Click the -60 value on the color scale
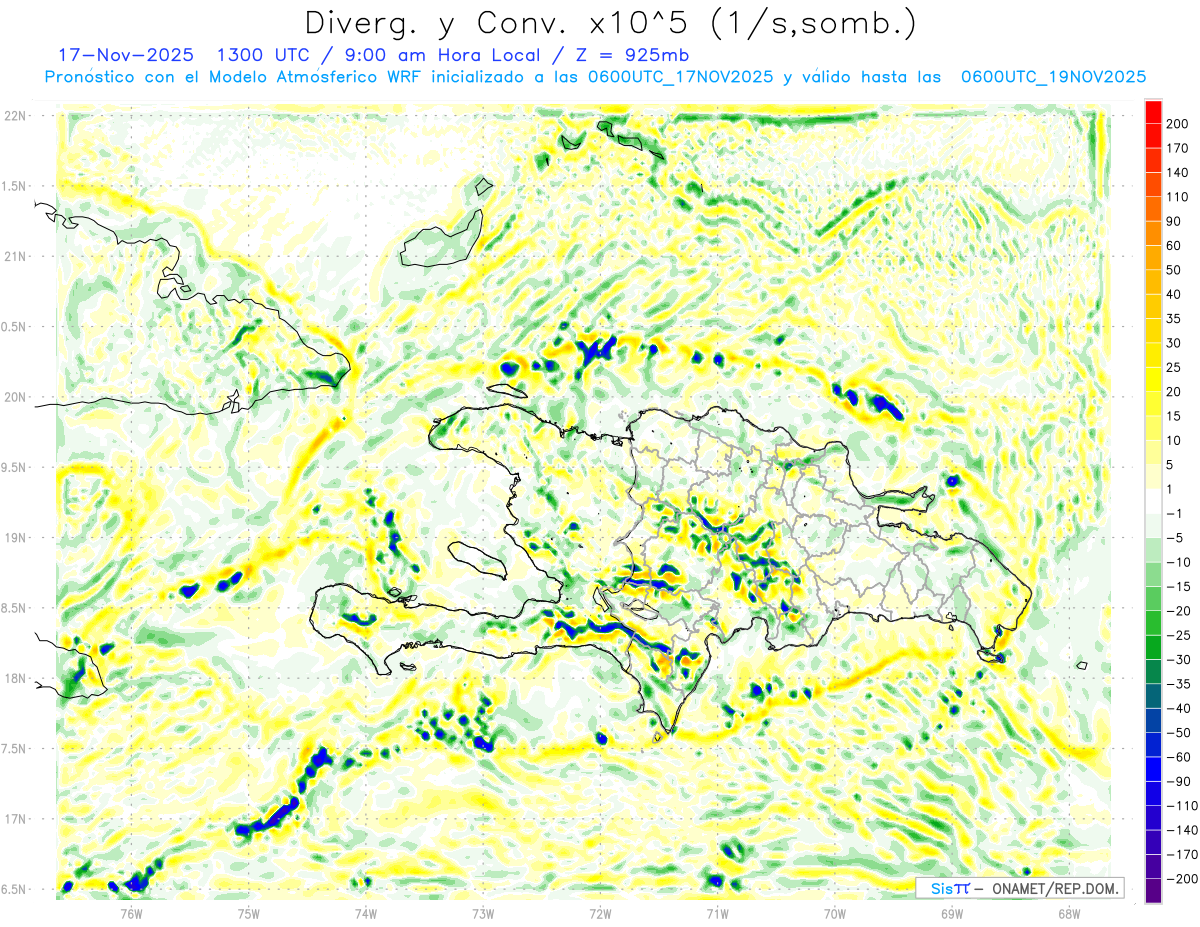 [x=1180, y=757]
